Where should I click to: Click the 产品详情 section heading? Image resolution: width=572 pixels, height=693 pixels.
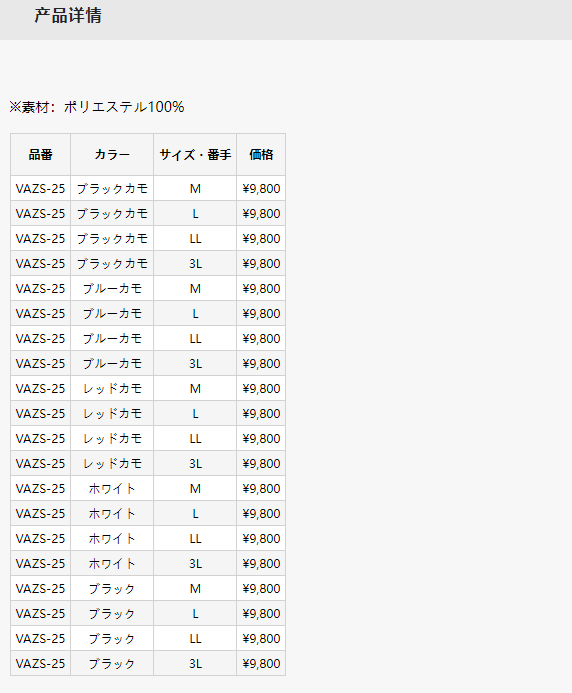pyautogui.click(x=68, y=15)
